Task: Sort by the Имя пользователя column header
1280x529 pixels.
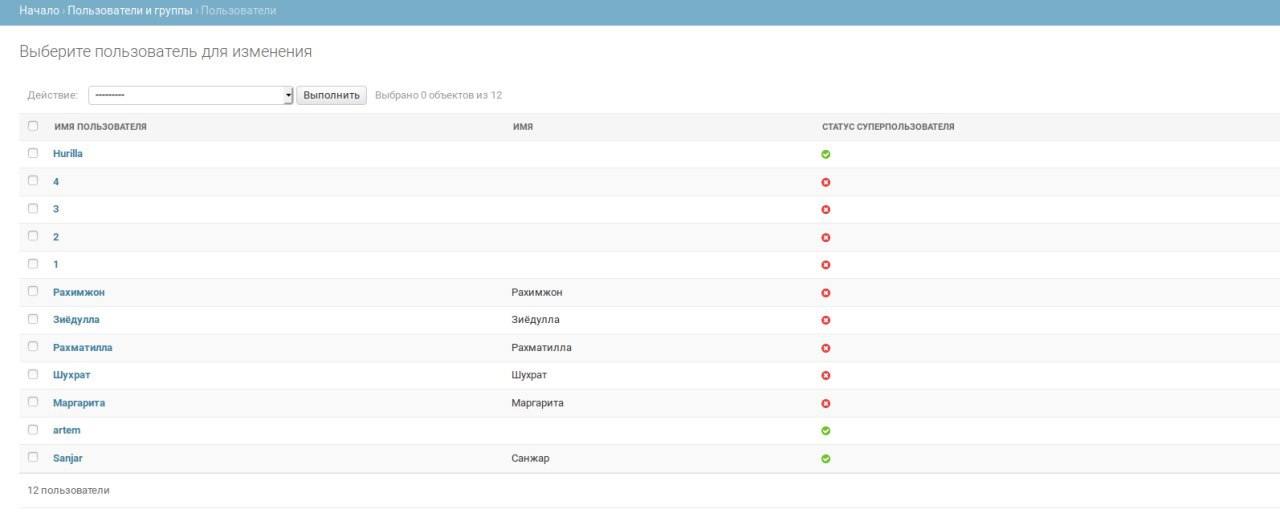Action: [x=100, y=127]
